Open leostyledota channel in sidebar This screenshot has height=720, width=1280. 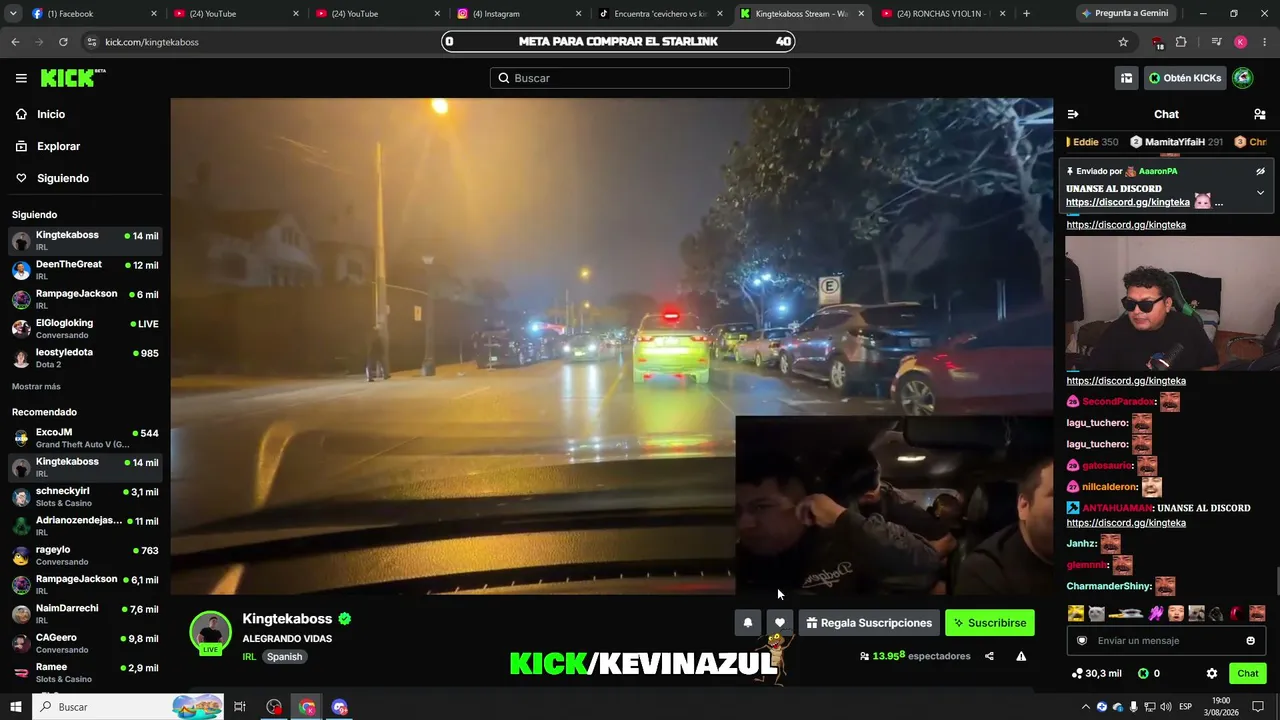click(85, 358)
